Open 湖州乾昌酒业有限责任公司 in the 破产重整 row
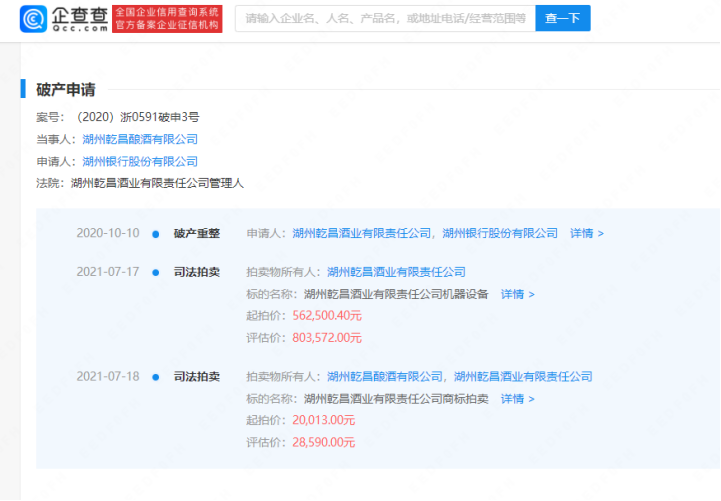This screenshot has height=501, width=721. pos(363,233)
